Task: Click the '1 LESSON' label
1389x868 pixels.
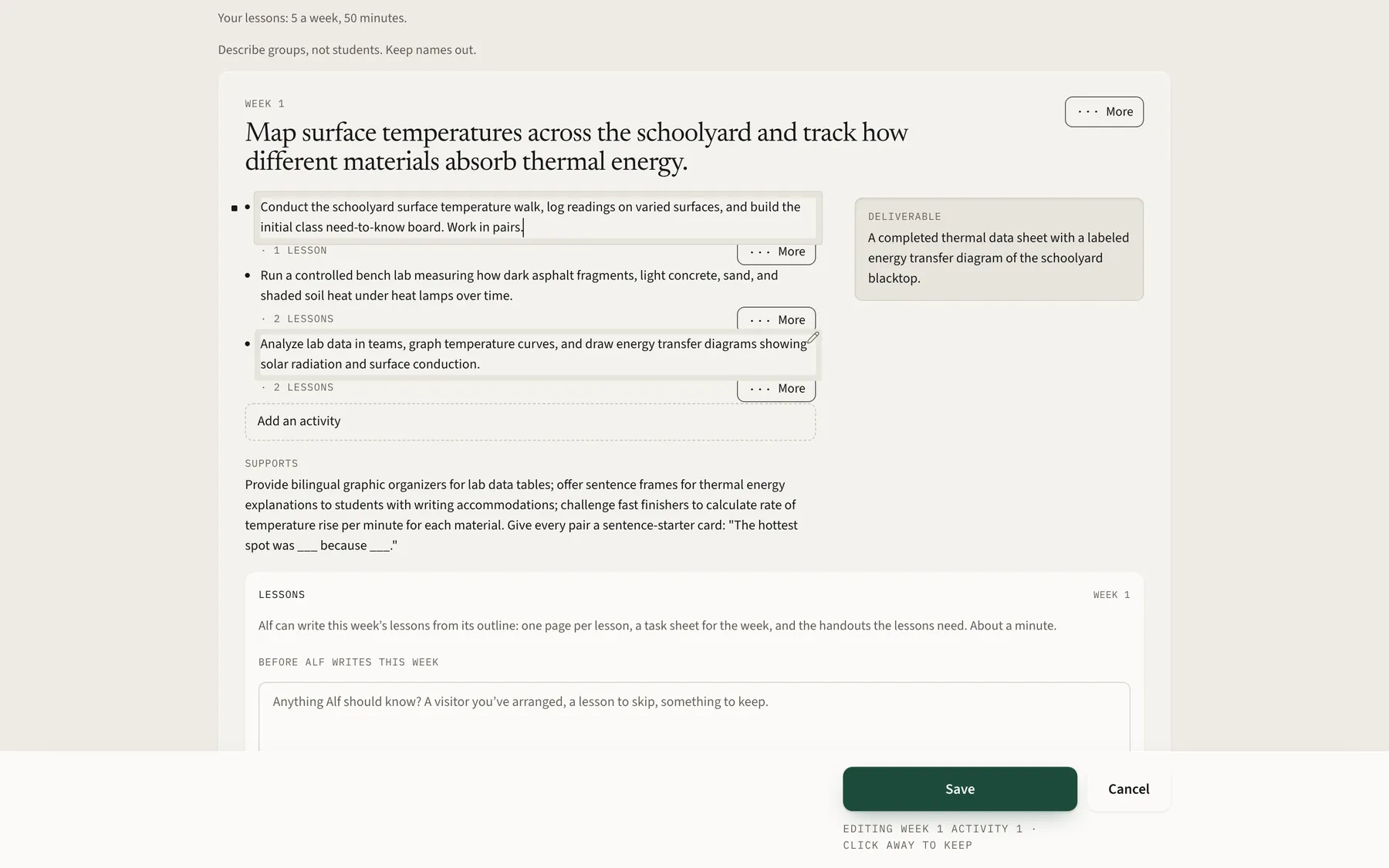Action: (x=300, y=251)
